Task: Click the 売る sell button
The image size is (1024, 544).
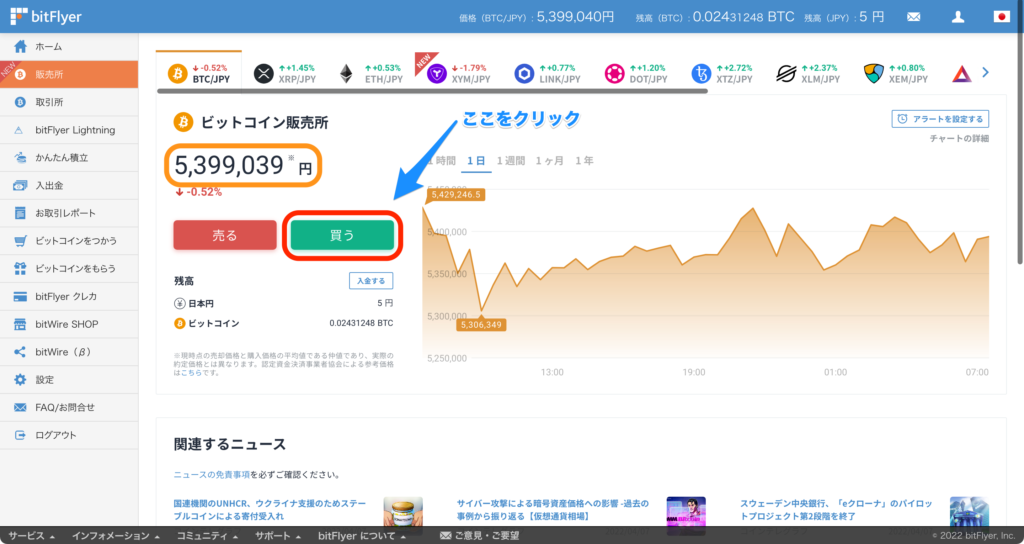Action: [225, 235]
